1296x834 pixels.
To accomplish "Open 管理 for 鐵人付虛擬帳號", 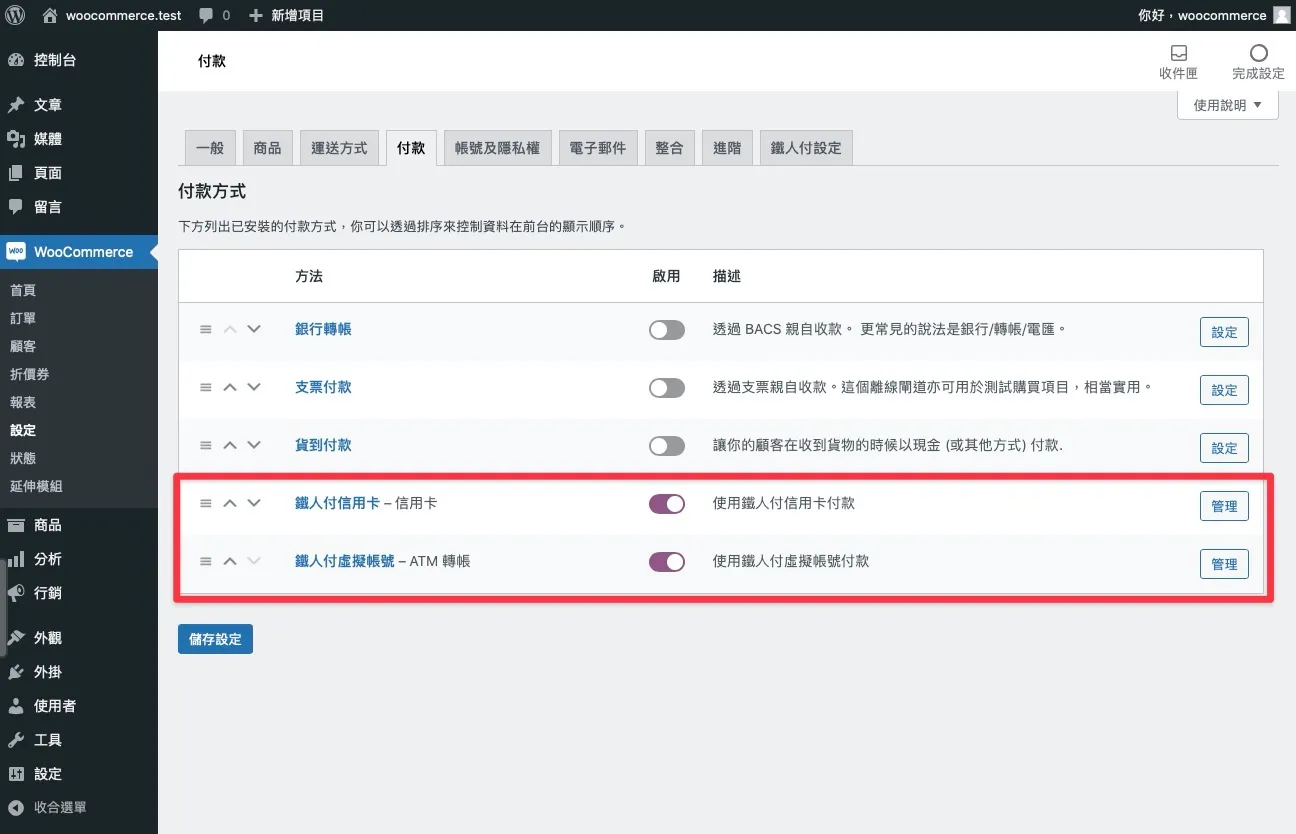I will point(1224,563).
